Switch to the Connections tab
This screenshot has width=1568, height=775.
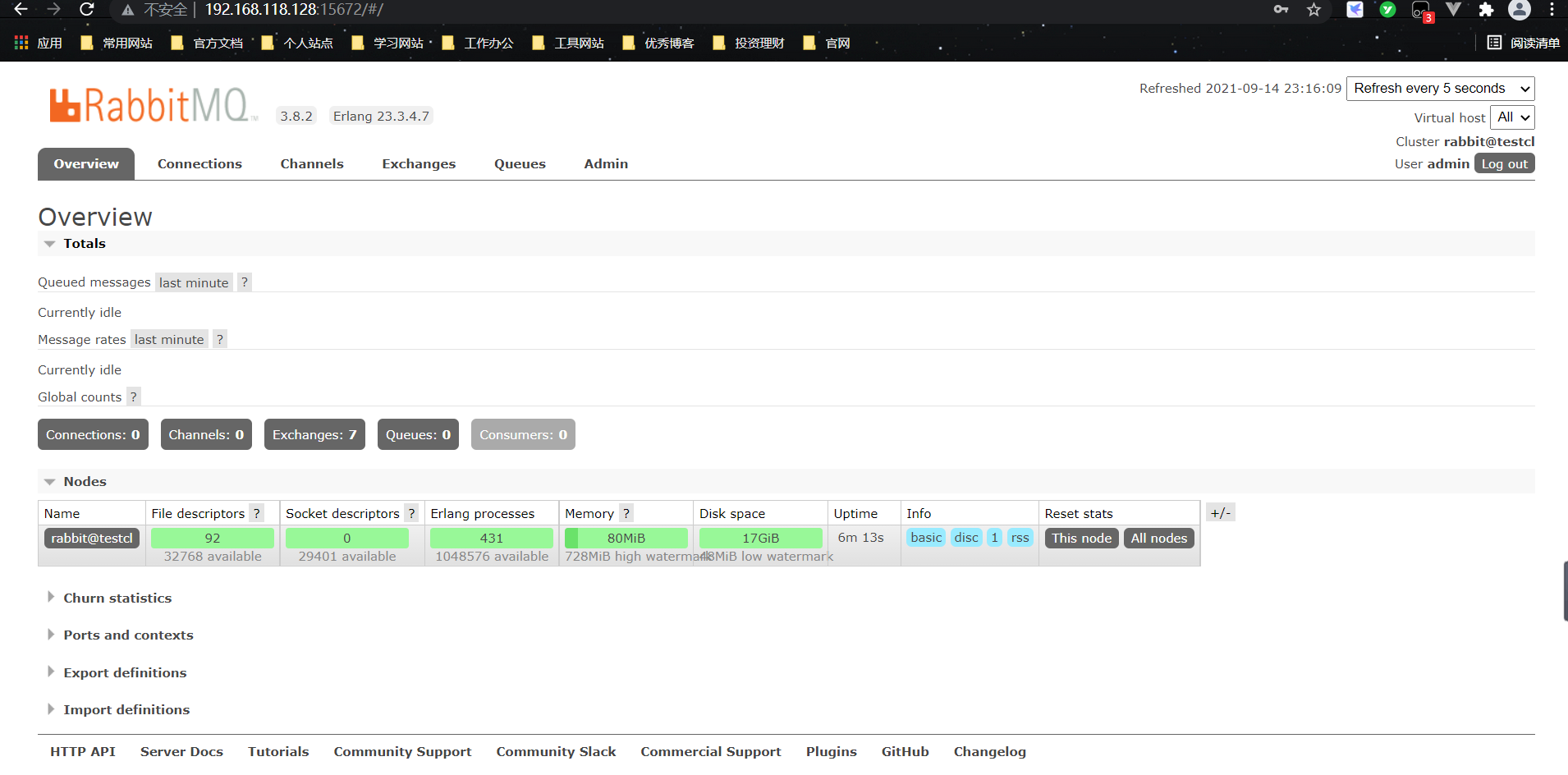(199, 164)
